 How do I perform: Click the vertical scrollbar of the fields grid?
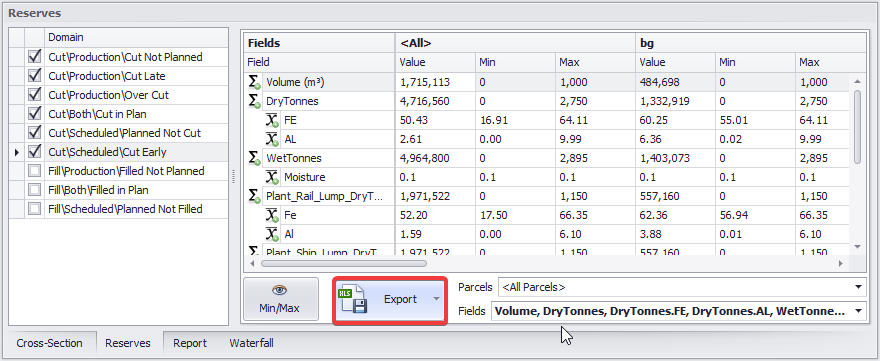857,127
